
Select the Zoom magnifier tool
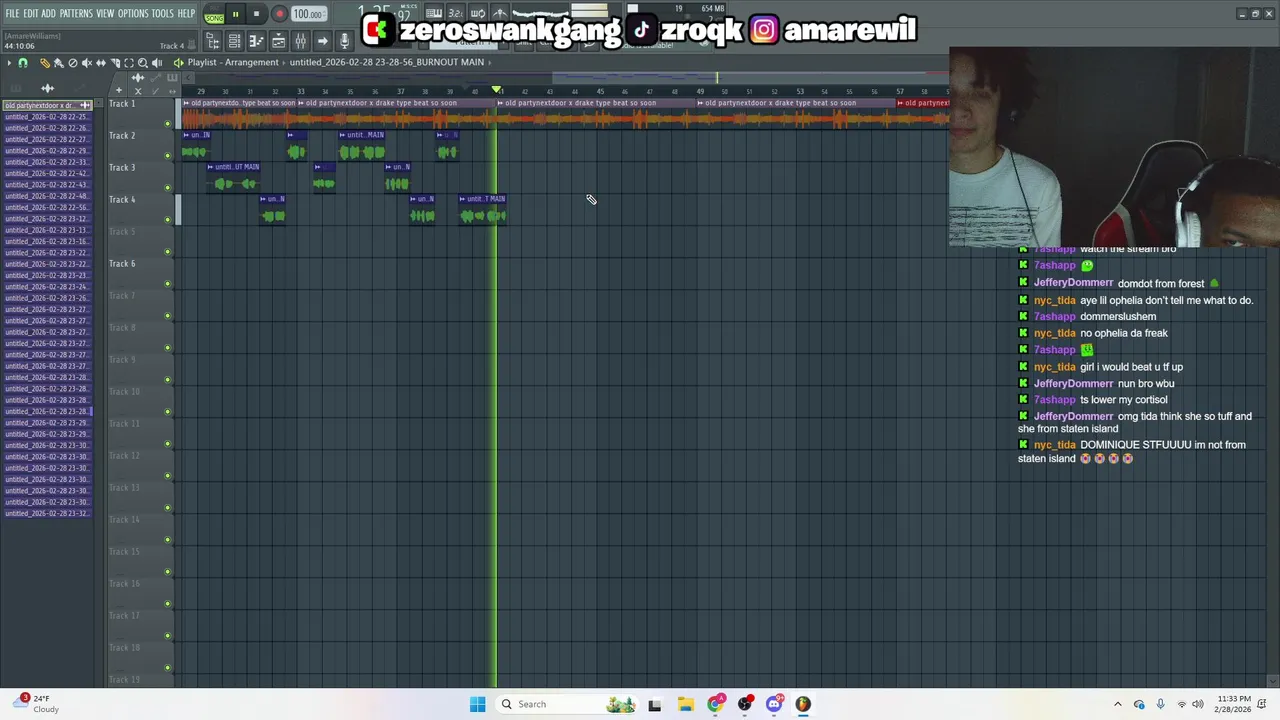tap(142, 63)
